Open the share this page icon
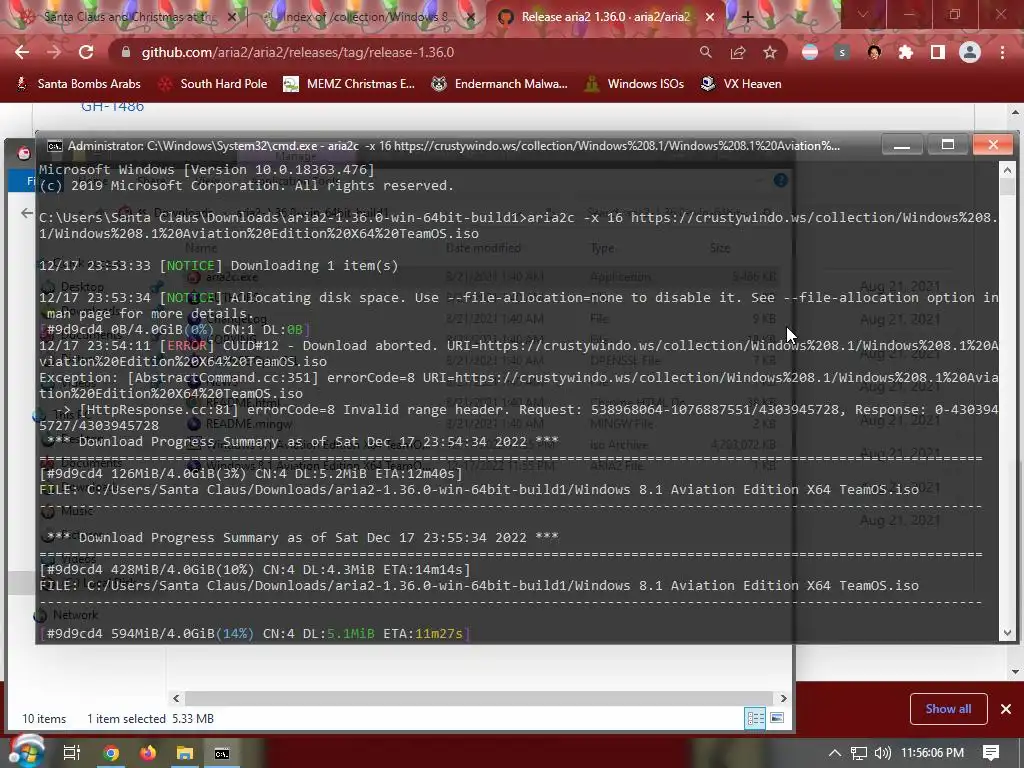This screenshot has height=768, width=1024. [x=738, y=52]
